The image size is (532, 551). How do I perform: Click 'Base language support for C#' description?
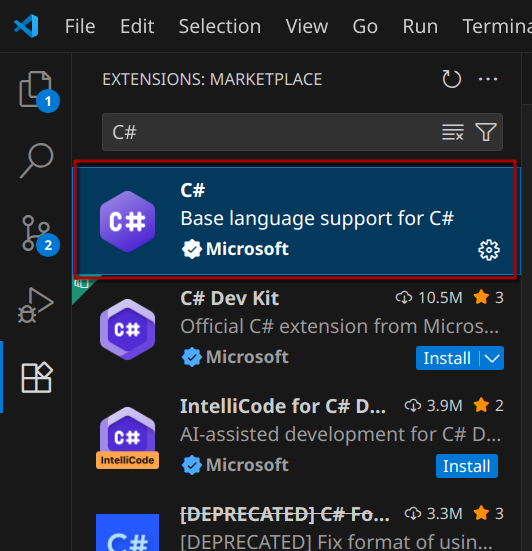click(x=317, y=219)
